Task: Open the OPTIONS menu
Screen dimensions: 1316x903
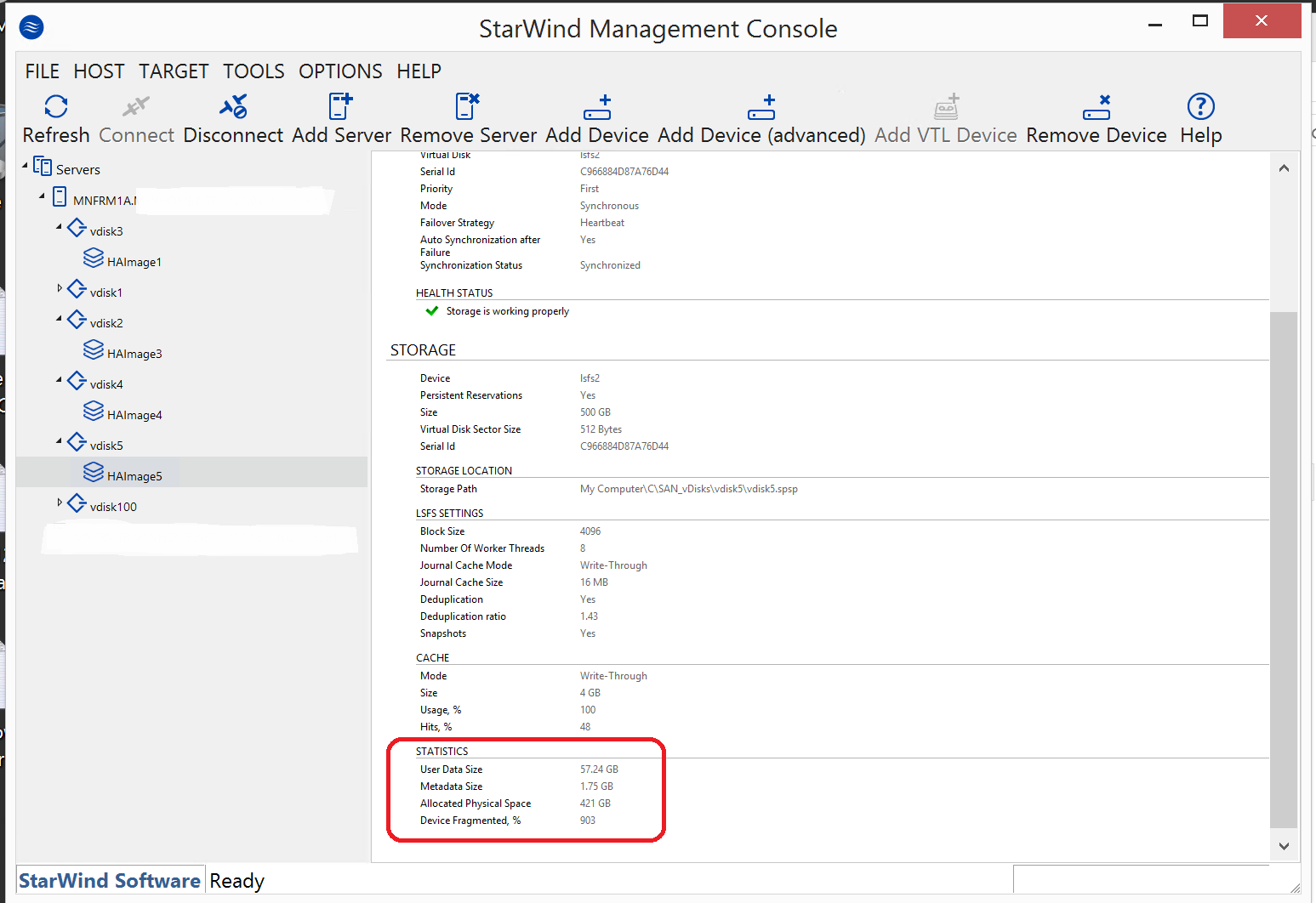Action: [x=340, y=71]
